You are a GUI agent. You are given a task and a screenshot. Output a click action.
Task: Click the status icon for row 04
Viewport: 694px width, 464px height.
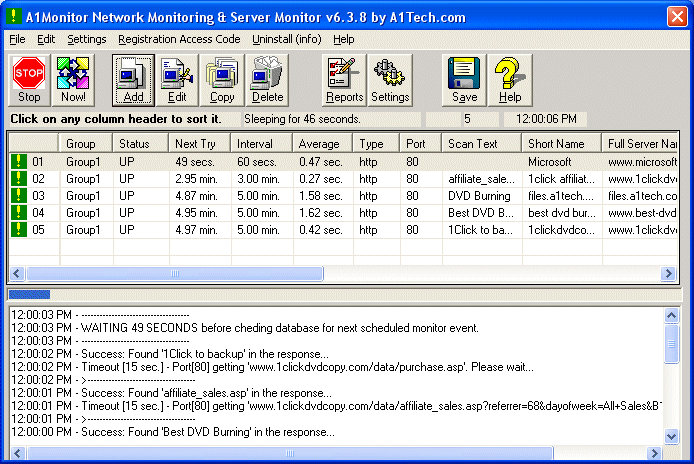[x=19, y=213]
